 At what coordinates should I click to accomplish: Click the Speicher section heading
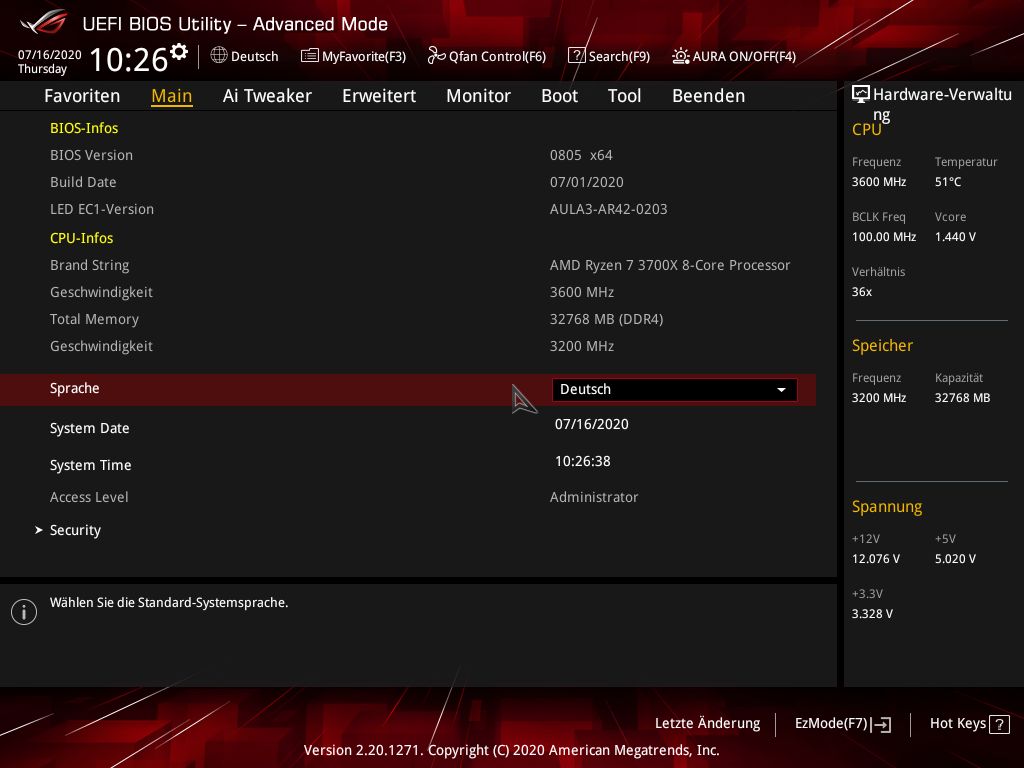click(882, 345)
